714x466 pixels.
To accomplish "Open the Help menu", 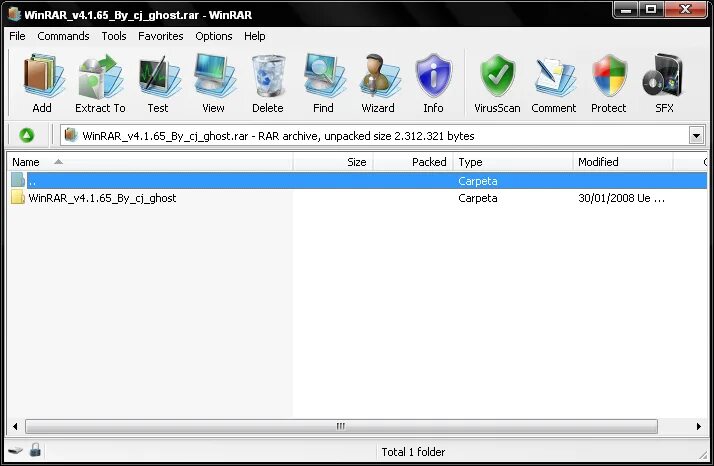I will click(x=255, y=36).
